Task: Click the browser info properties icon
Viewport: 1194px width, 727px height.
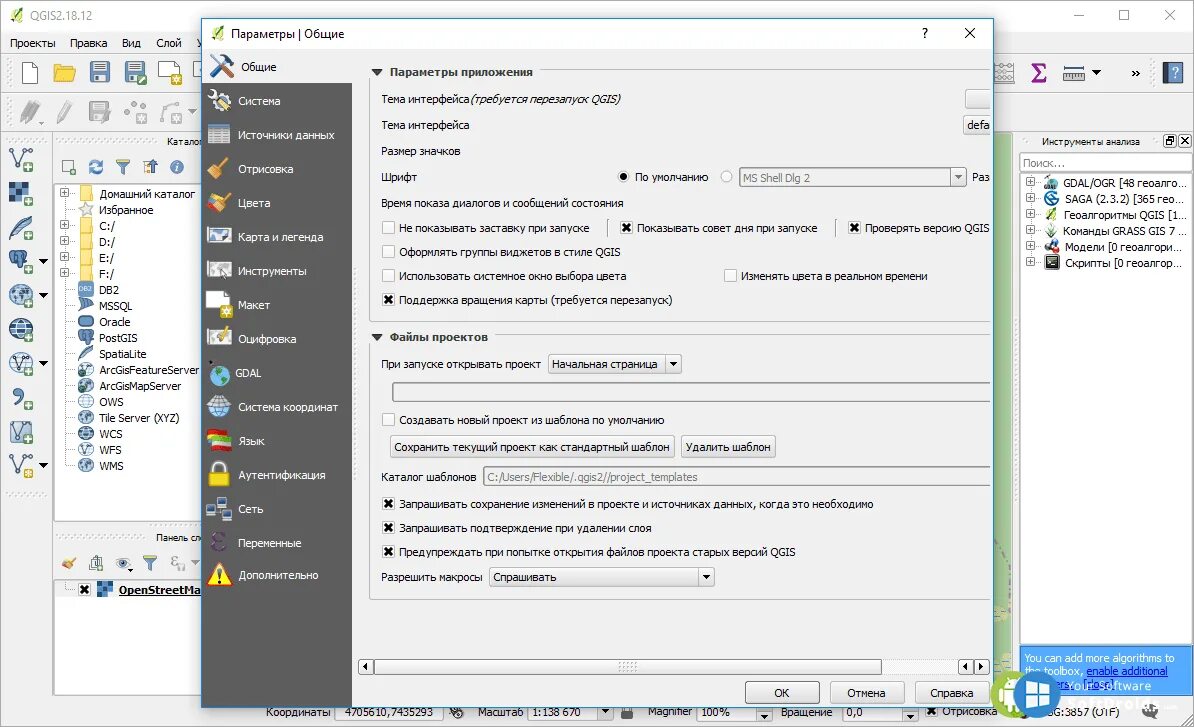Action: (177, 167)
